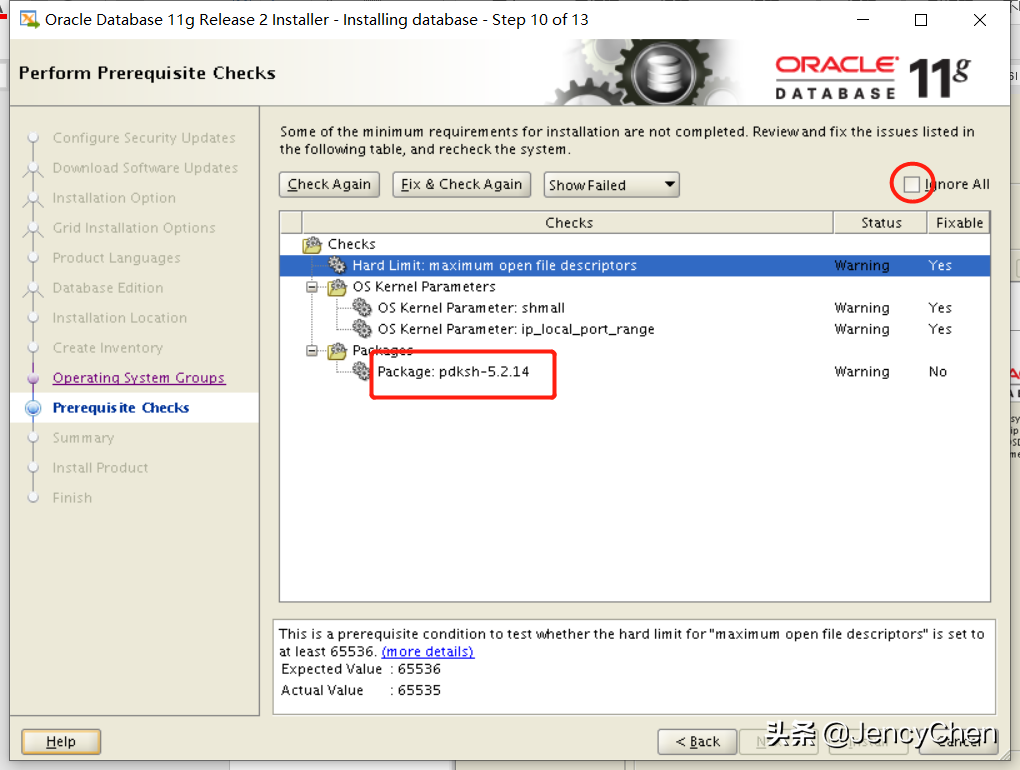Click the Product Languages step
The image size is (1020, 770).
point(116,258)
